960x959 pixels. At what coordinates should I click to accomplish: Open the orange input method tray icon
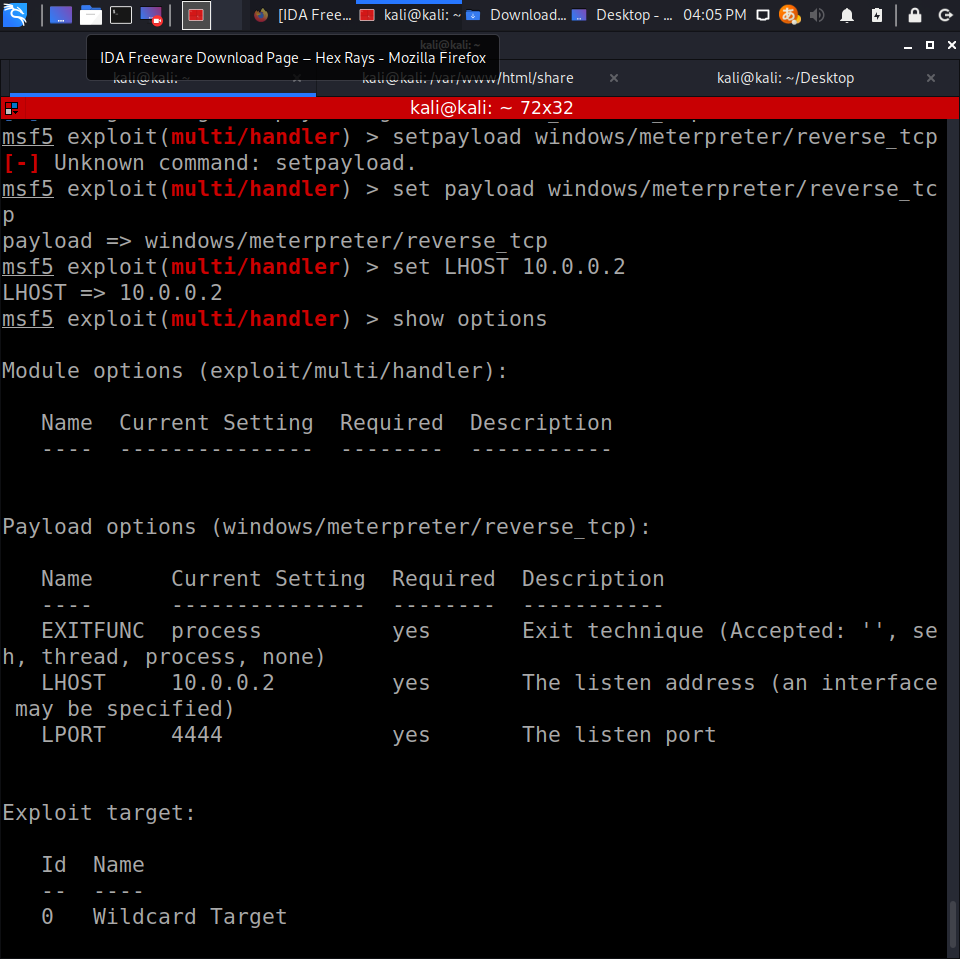coord(789,15)
